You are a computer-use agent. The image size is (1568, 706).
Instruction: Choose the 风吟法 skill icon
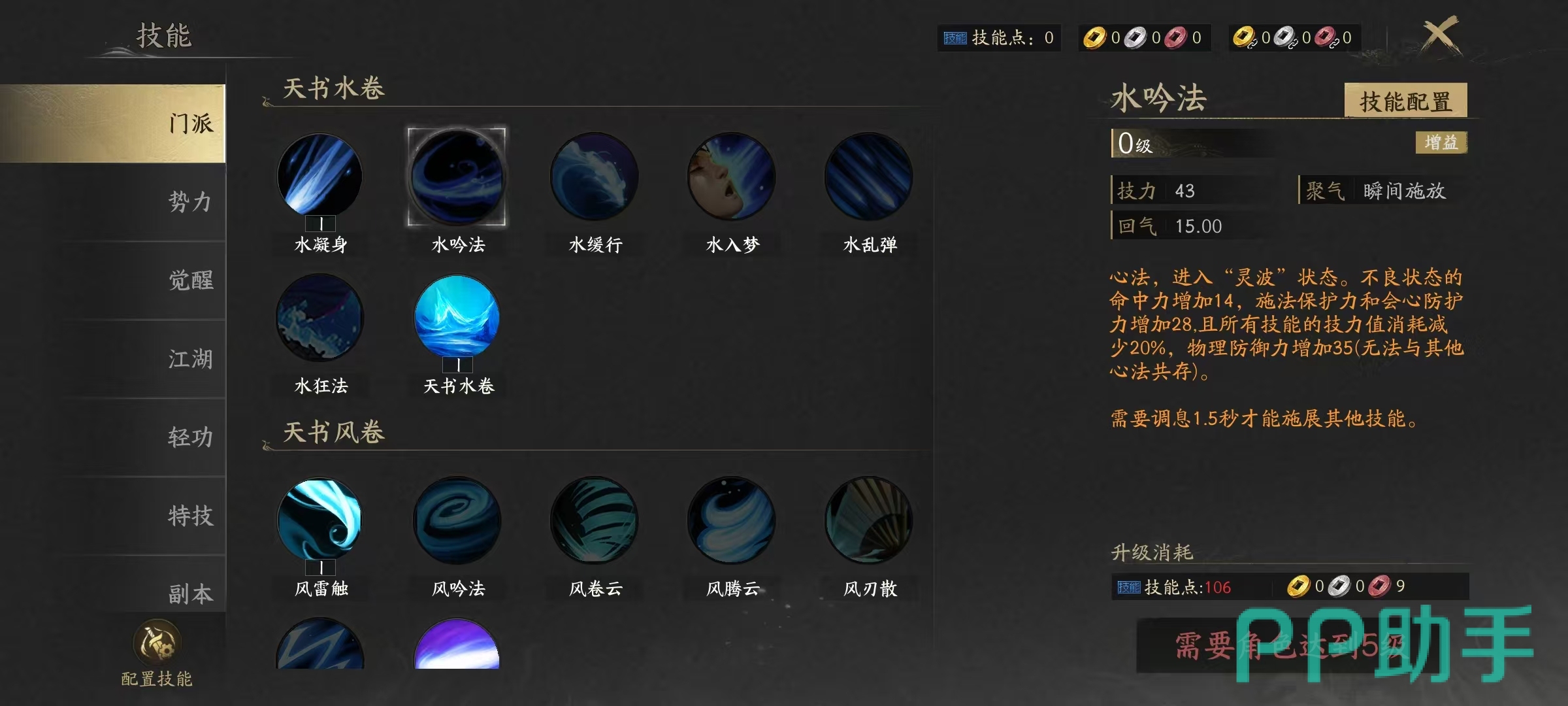coord(457,520)
